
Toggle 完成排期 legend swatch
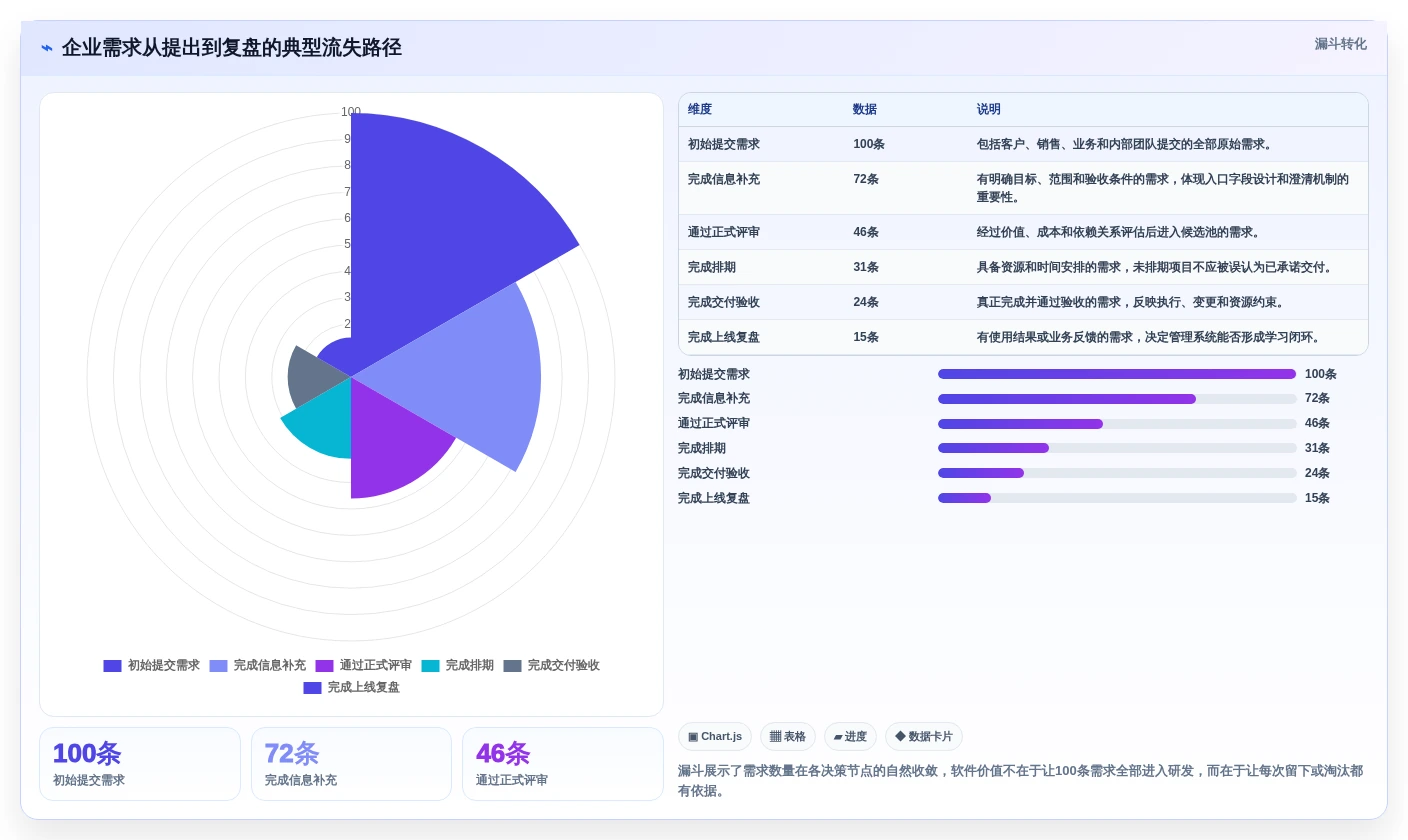[430, 666]
